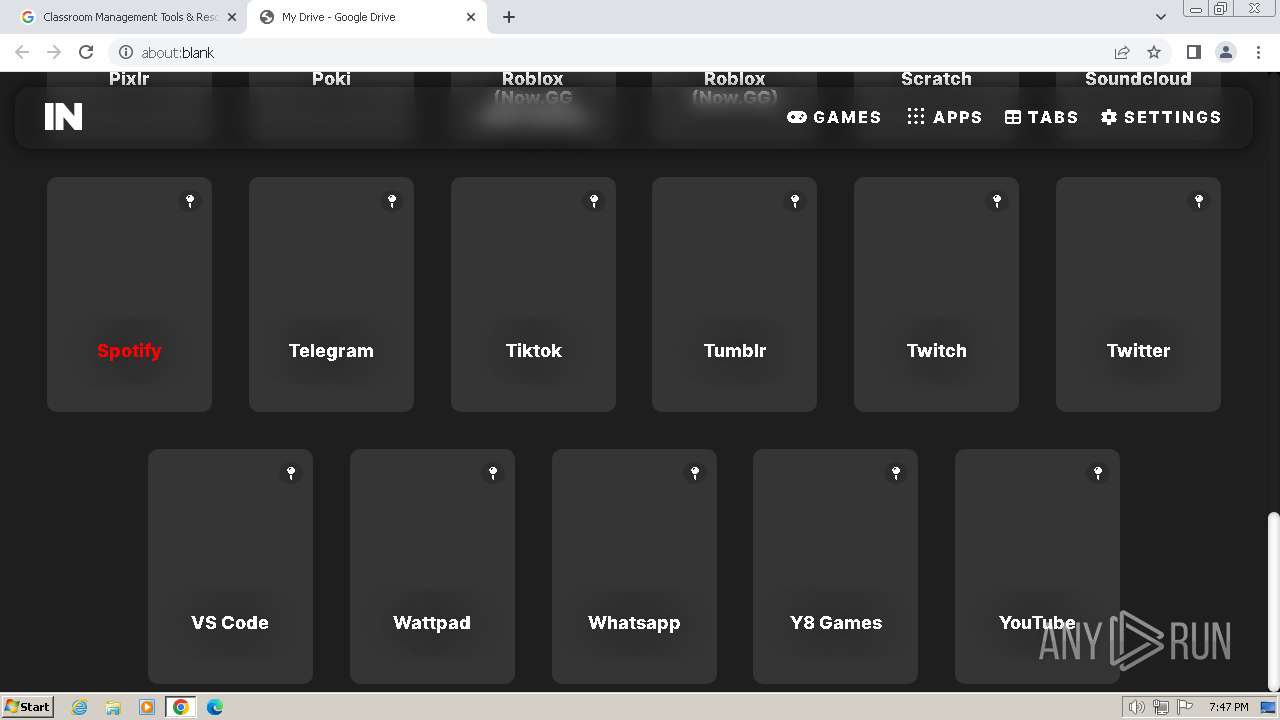
Task: Open the Whatsapp app card
Action: click(x=634, y=566)
